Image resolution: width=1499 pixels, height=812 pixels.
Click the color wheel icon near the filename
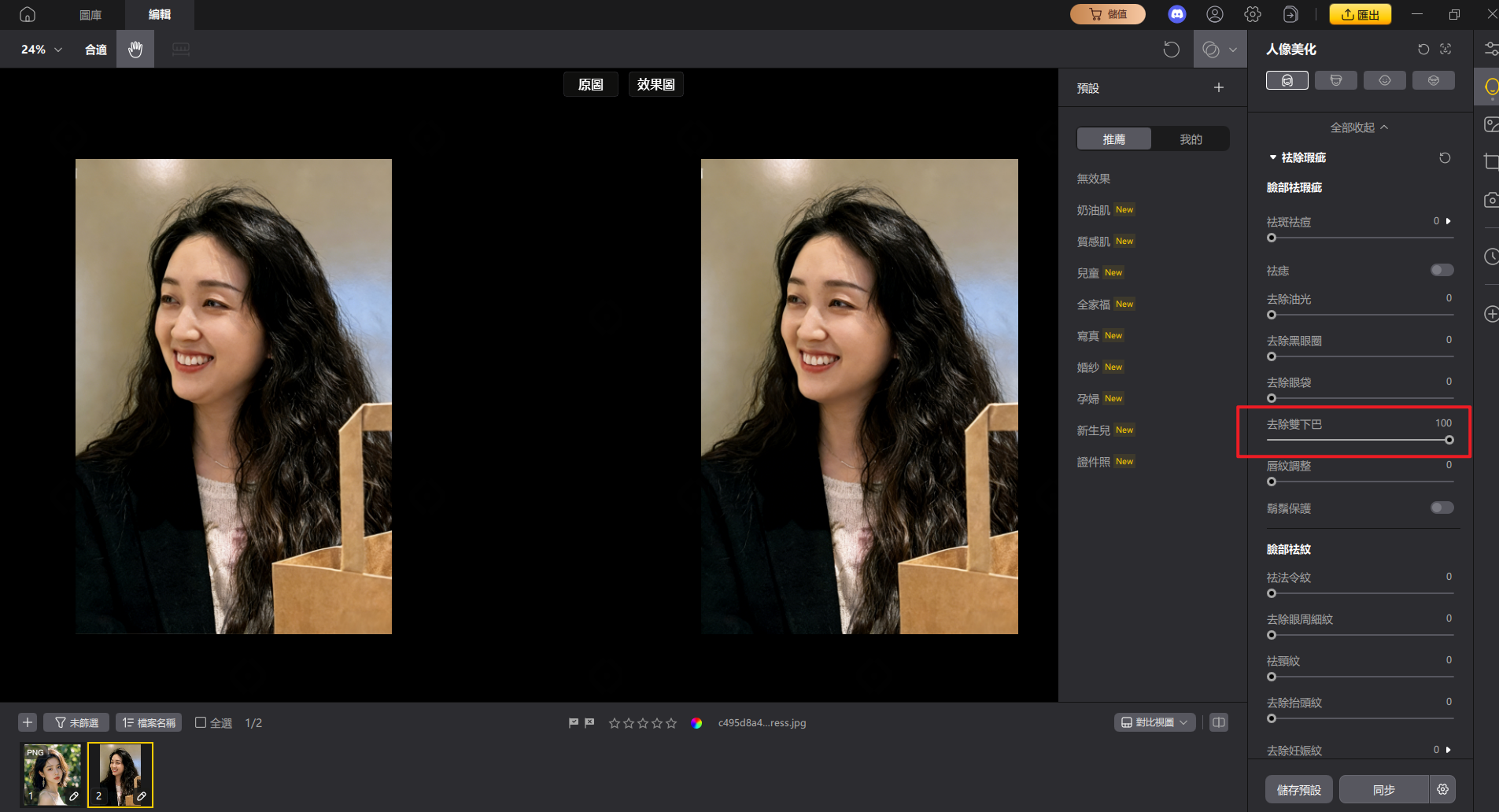[x=697, y=722]
